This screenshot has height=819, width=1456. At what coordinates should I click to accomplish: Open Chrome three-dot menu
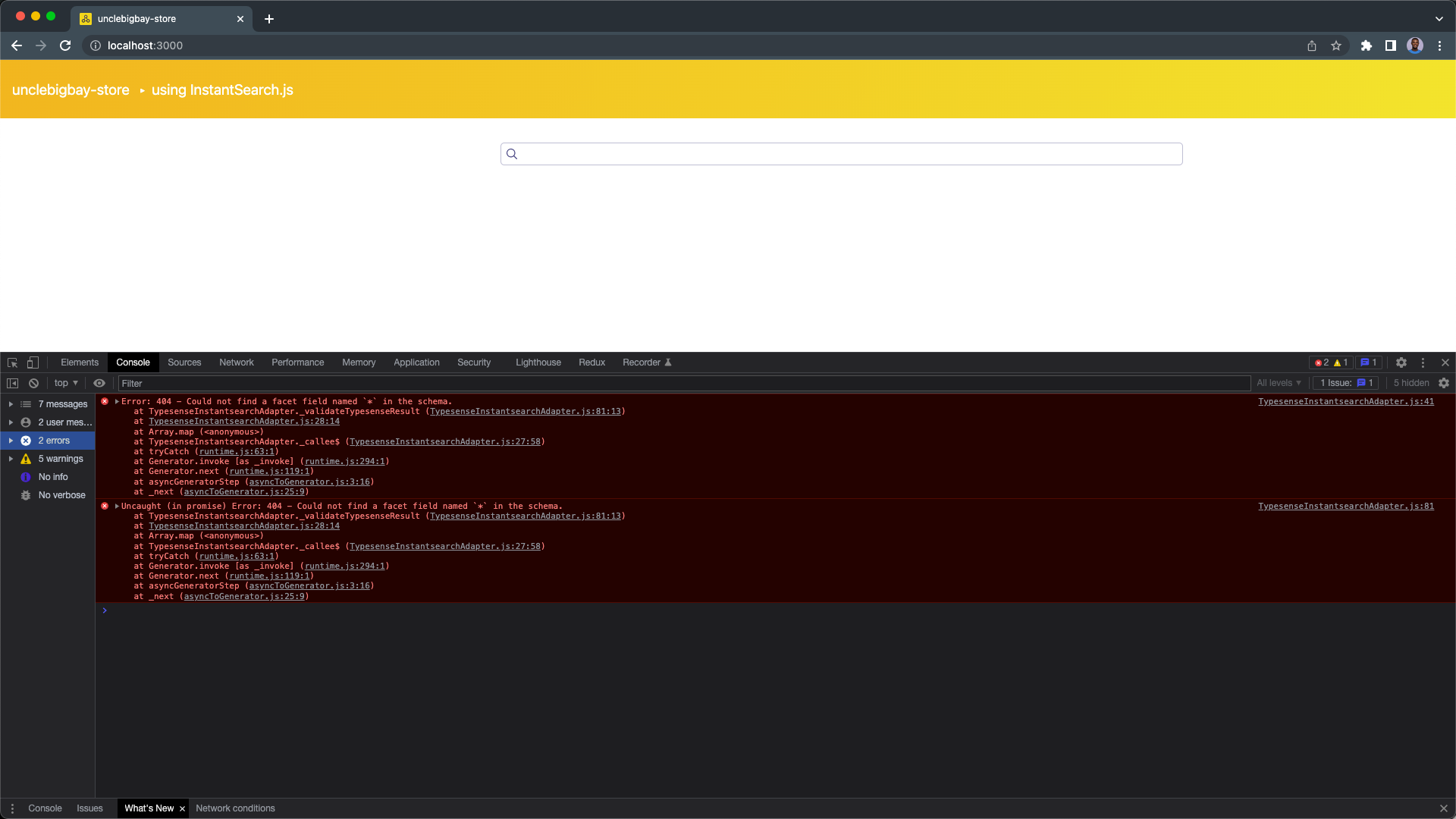click(1440, 45)
